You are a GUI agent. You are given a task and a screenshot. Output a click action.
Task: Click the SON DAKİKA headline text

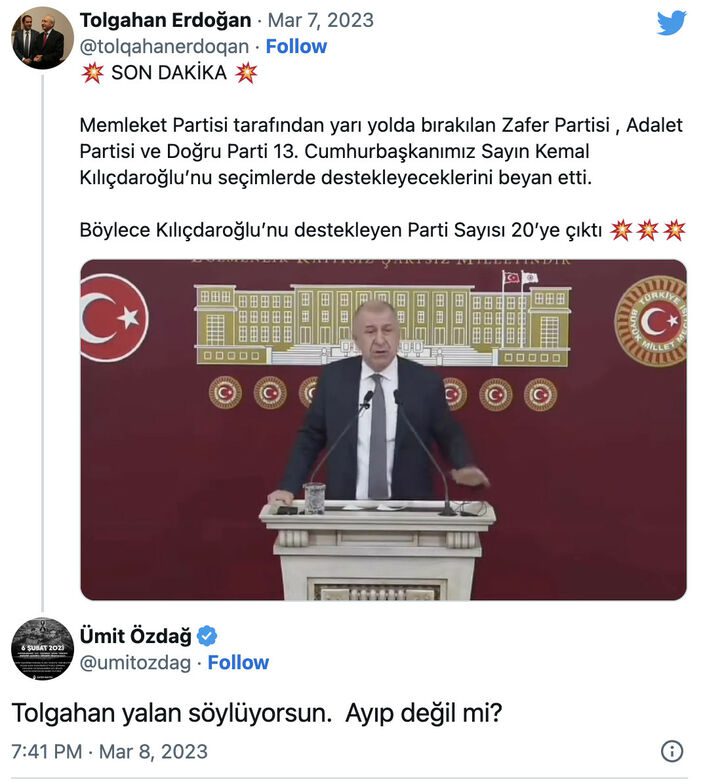click(169, 73)
